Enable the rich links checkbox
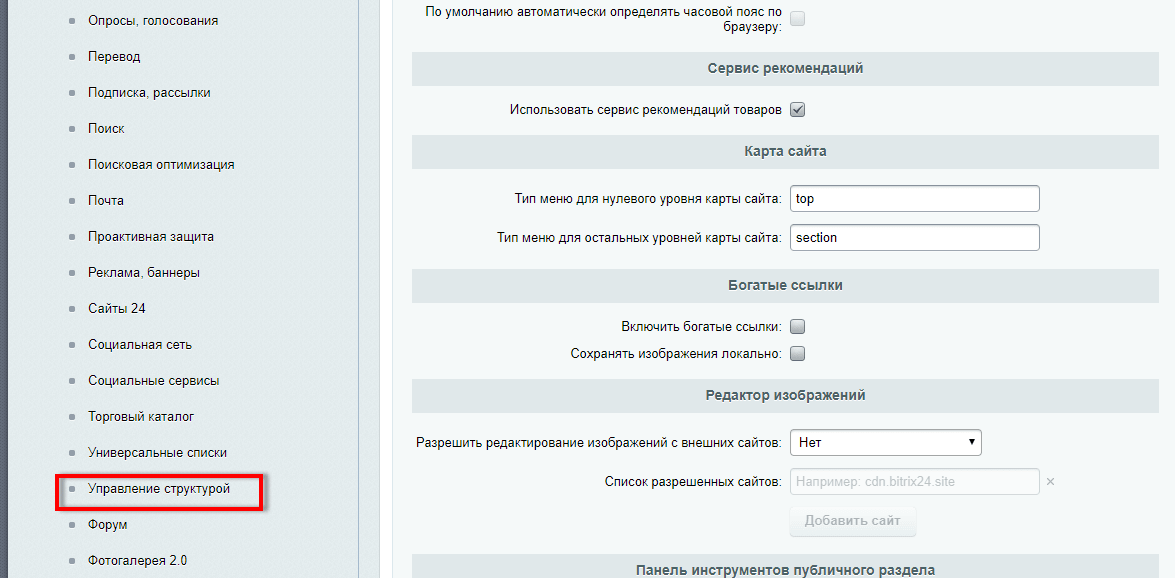The height and width of the screenshot is (578, 1175). tap(798, 326)
